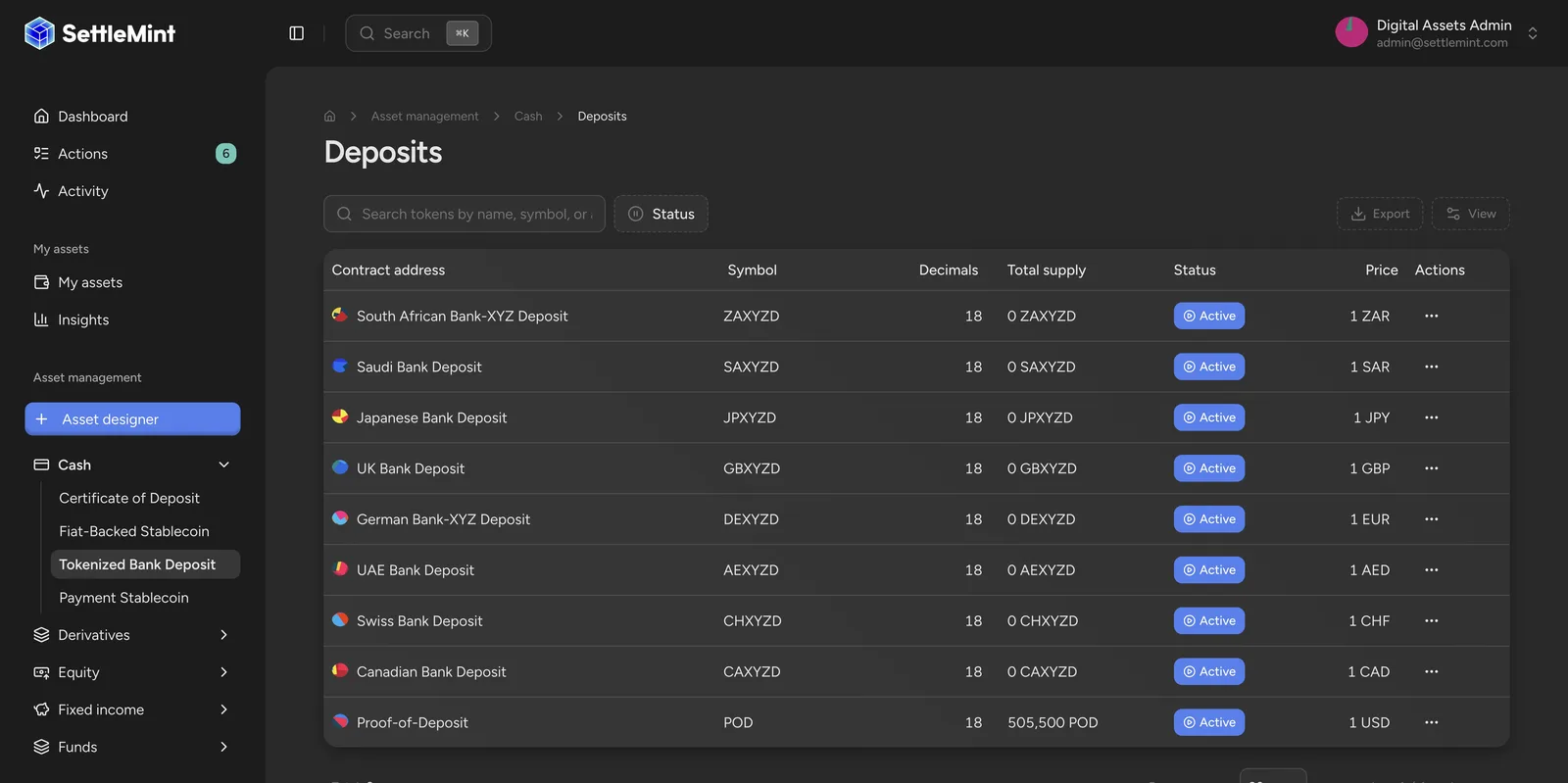Viewport: 1568px width, 783px height.
Task: Click the Equity icon in sidebar
Action: pyautogui.click(x=41, y=672)
